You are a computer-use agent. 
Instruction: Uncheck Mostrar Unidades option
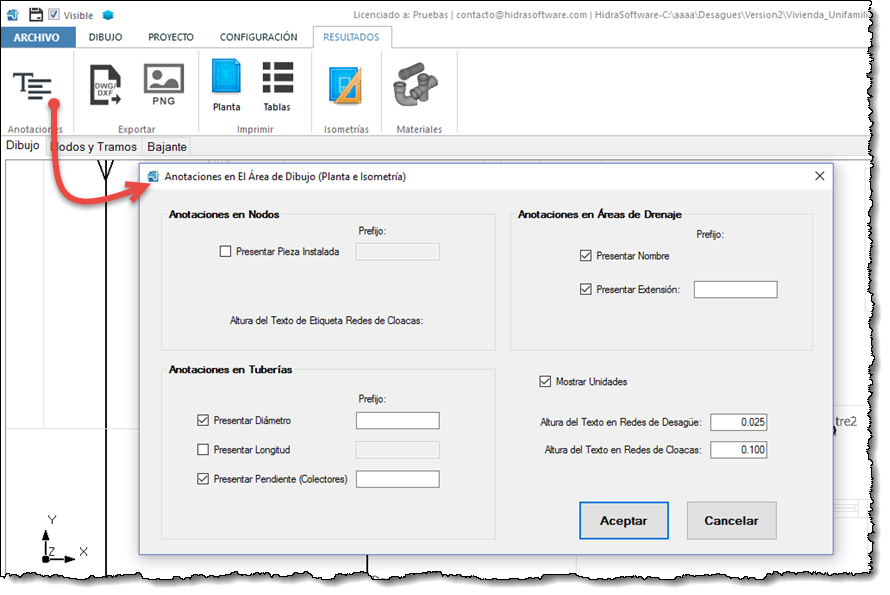[545, 381]
